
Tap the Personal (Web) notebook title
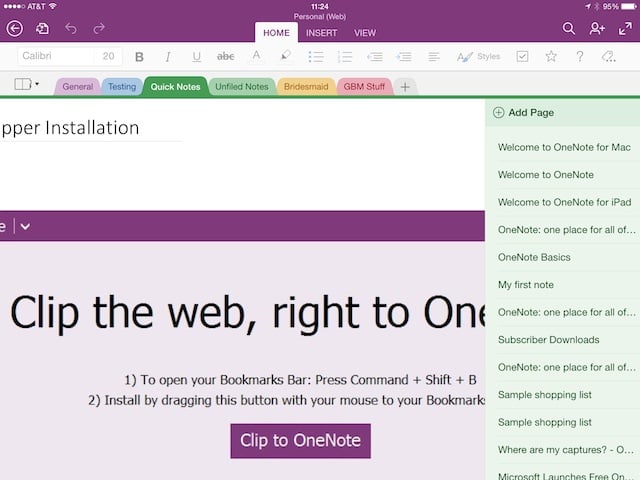coord(320,17)
